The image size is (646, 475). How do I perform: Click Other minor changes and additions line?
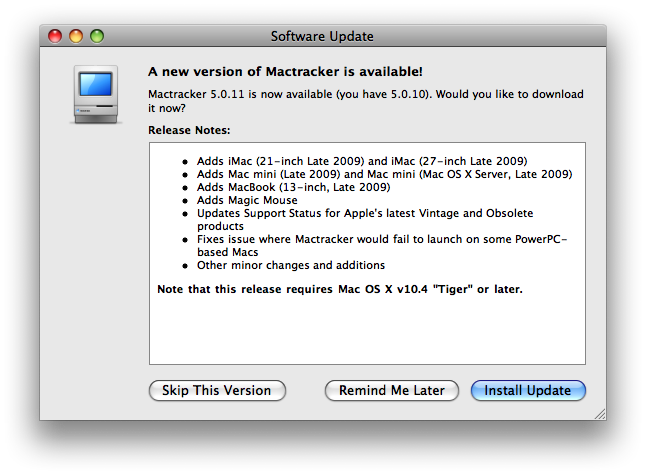(x=291, y=265)
